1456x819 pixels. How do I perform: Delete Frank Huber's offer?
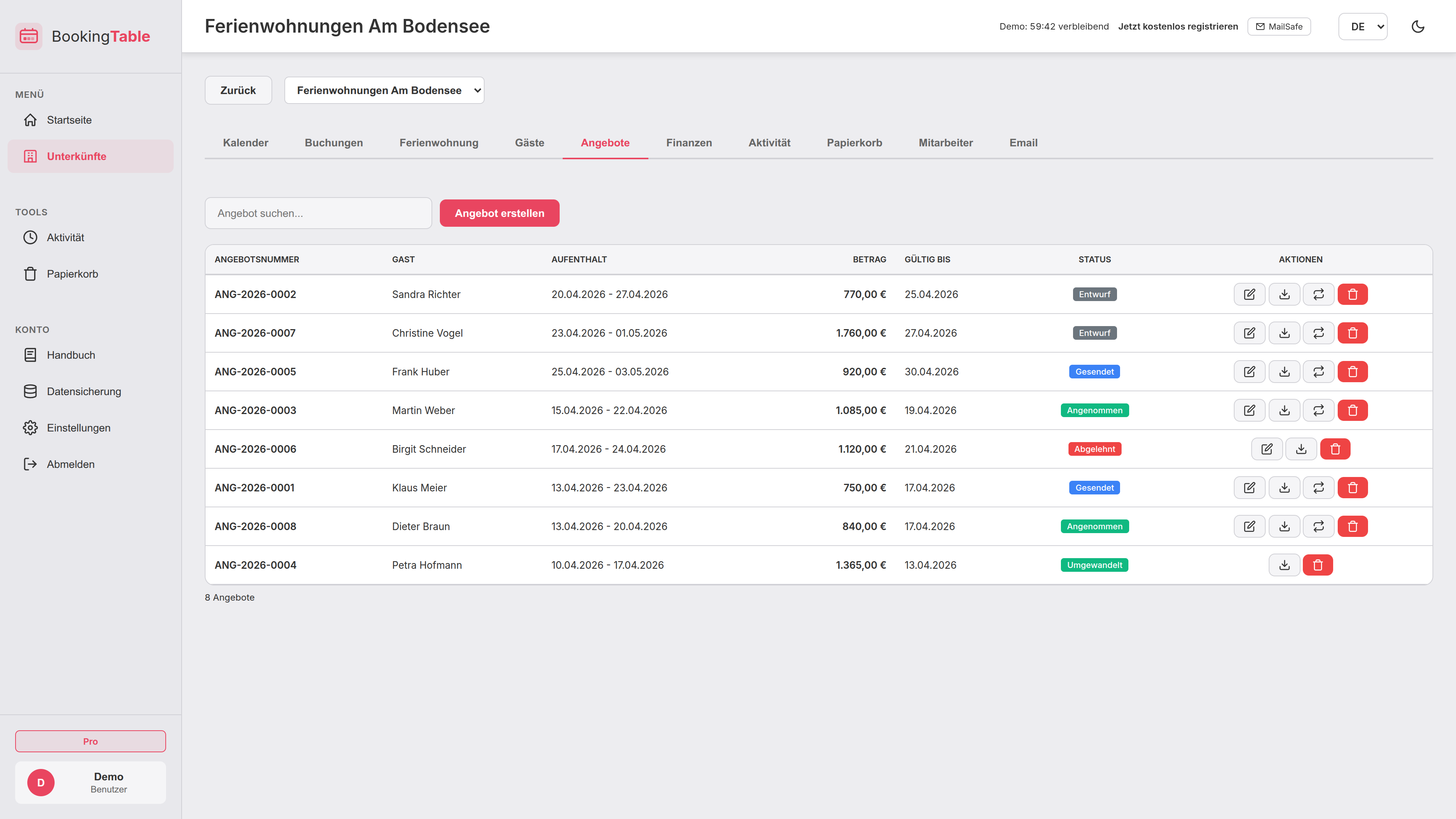tap(1352, 372)
